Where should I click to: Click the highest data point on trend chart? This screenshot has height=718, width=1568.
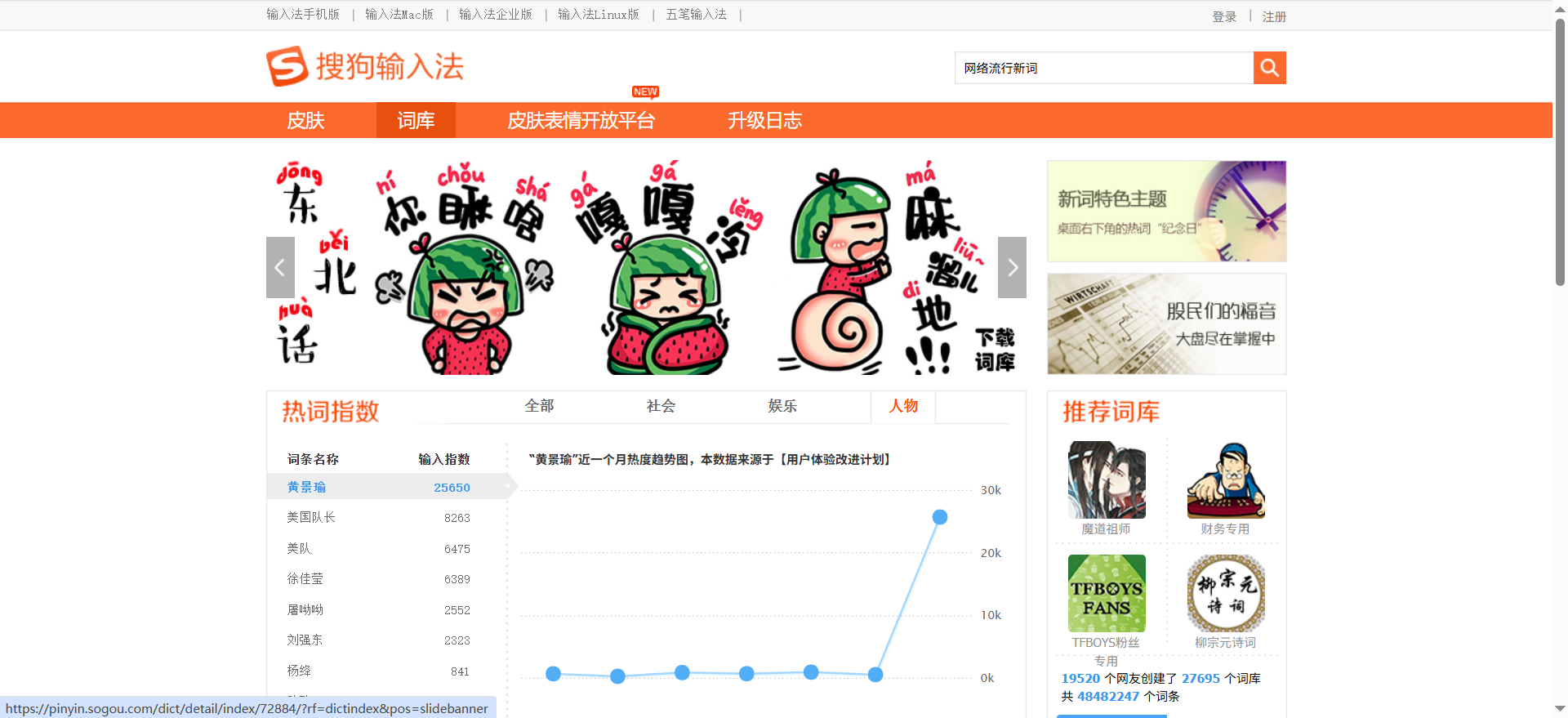(940, 517)
